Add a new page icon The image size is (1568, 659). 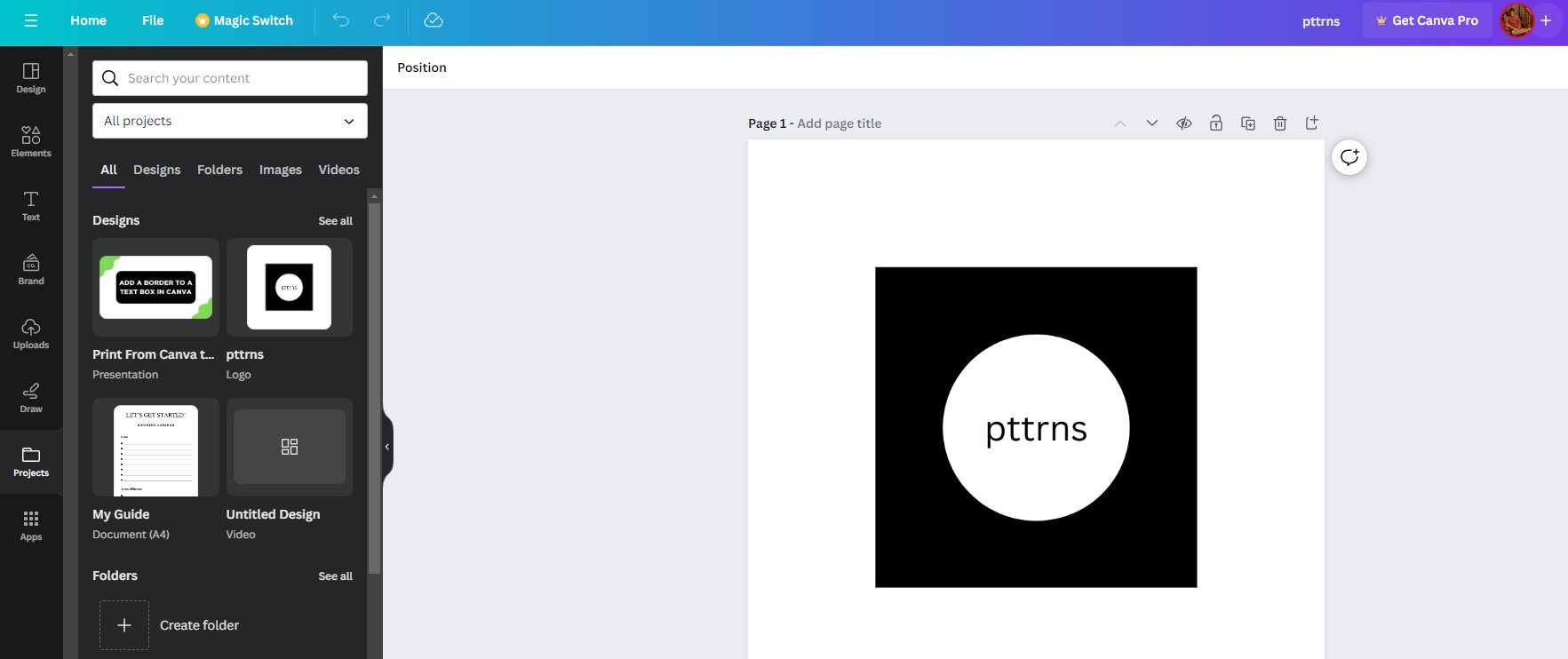(1312, 123)
